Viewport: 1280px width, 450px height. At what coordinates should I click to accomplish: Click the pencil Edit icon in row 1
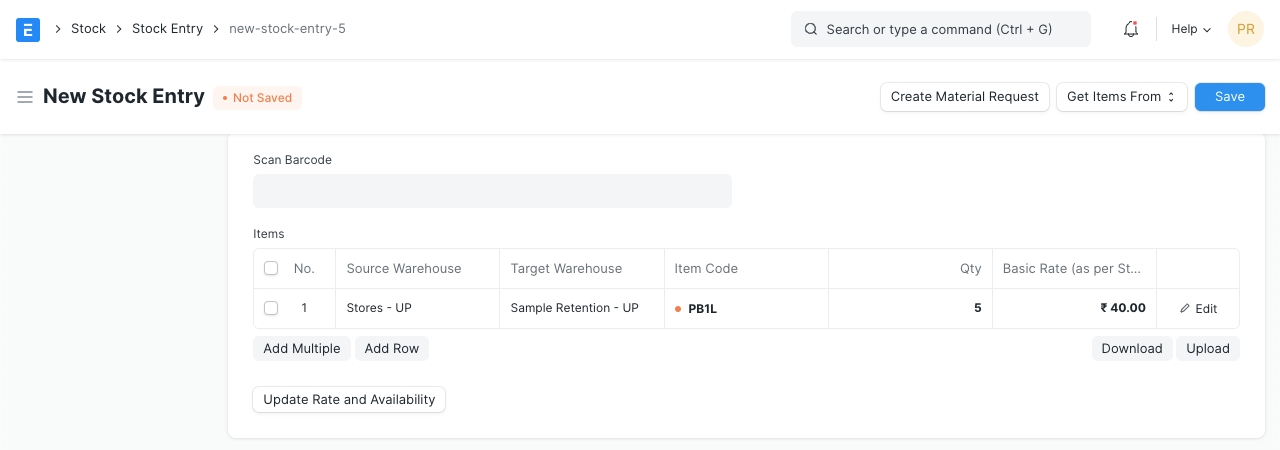coord(1186,309)
